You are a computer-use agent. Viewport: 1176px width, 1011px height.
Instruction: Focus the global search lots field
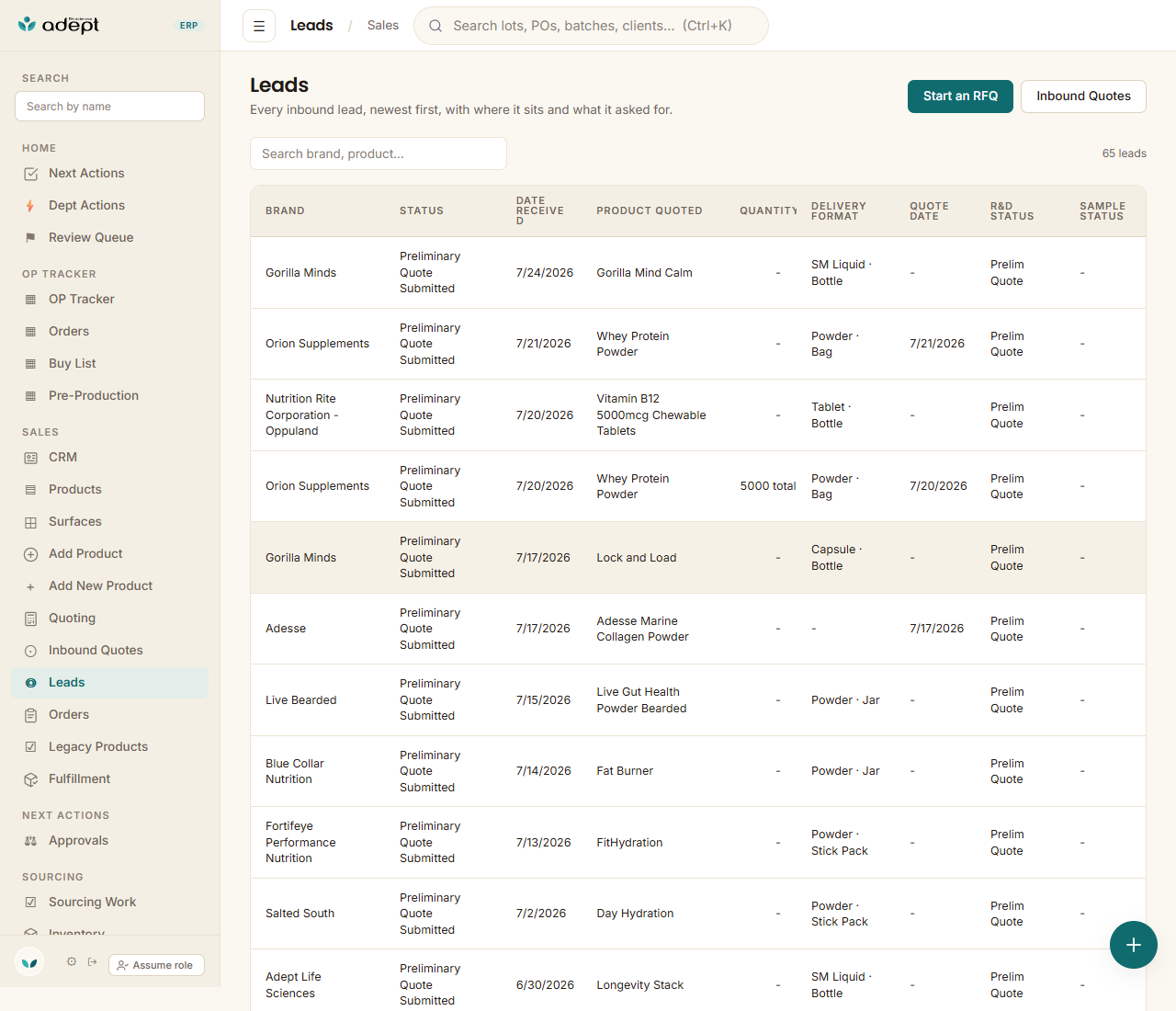click(x=591, y=26)
